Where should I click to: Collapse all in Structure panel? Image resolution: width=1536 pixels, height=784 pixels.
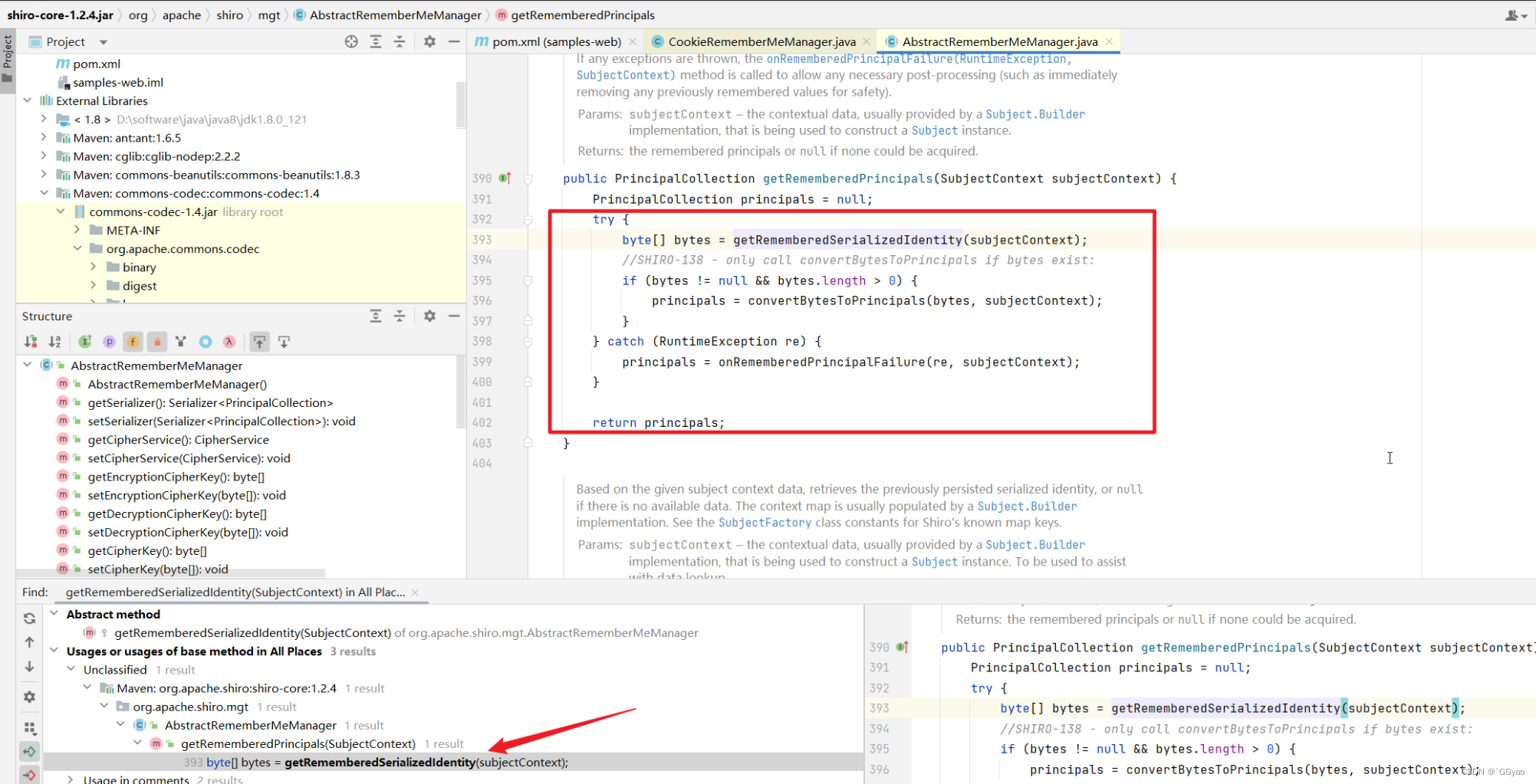click(x=400, y=316)
